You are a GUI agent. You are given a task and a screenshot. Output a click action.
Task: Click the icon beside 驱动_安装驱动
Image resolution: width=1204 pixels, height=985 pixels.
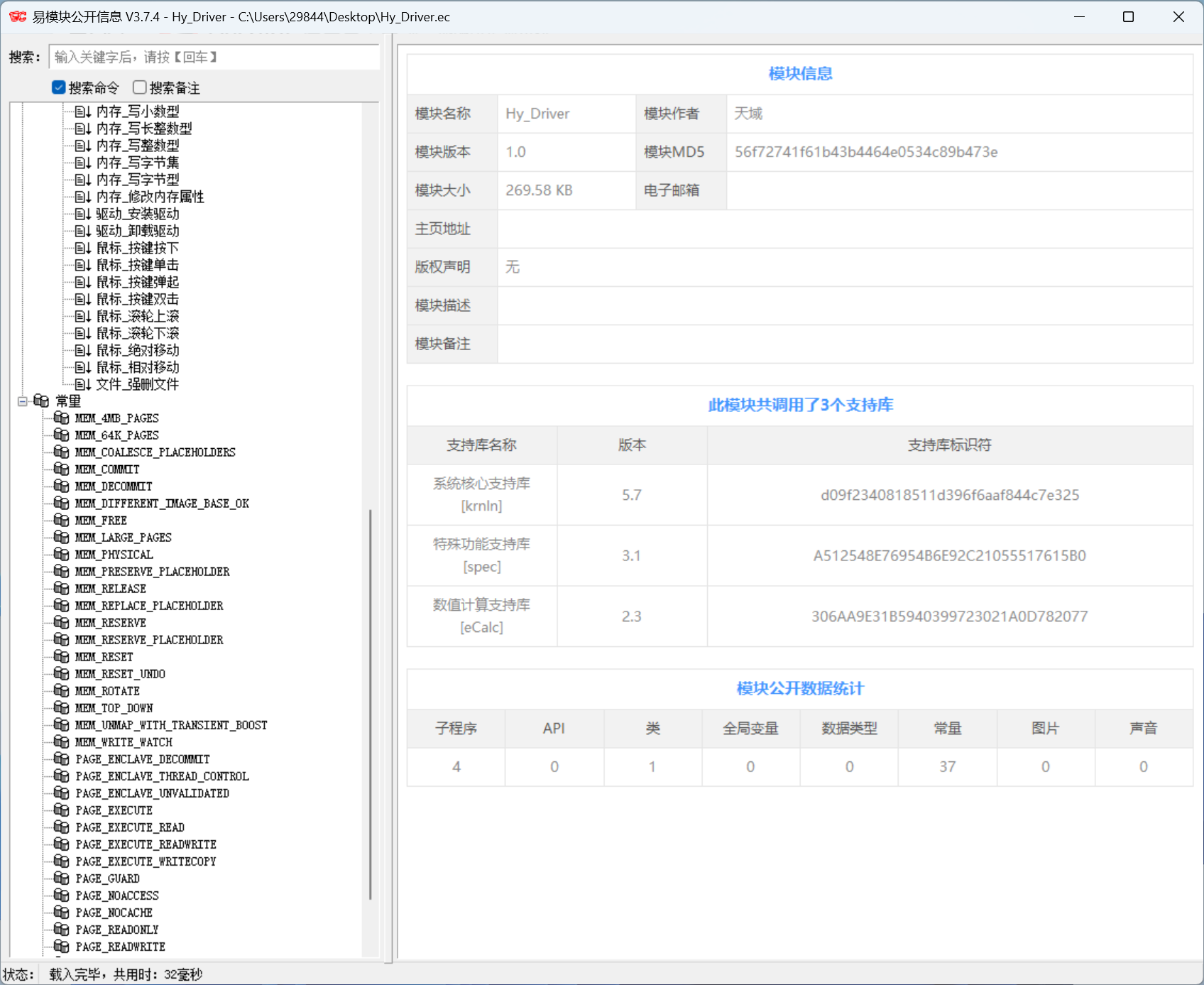tap(82, 214)
